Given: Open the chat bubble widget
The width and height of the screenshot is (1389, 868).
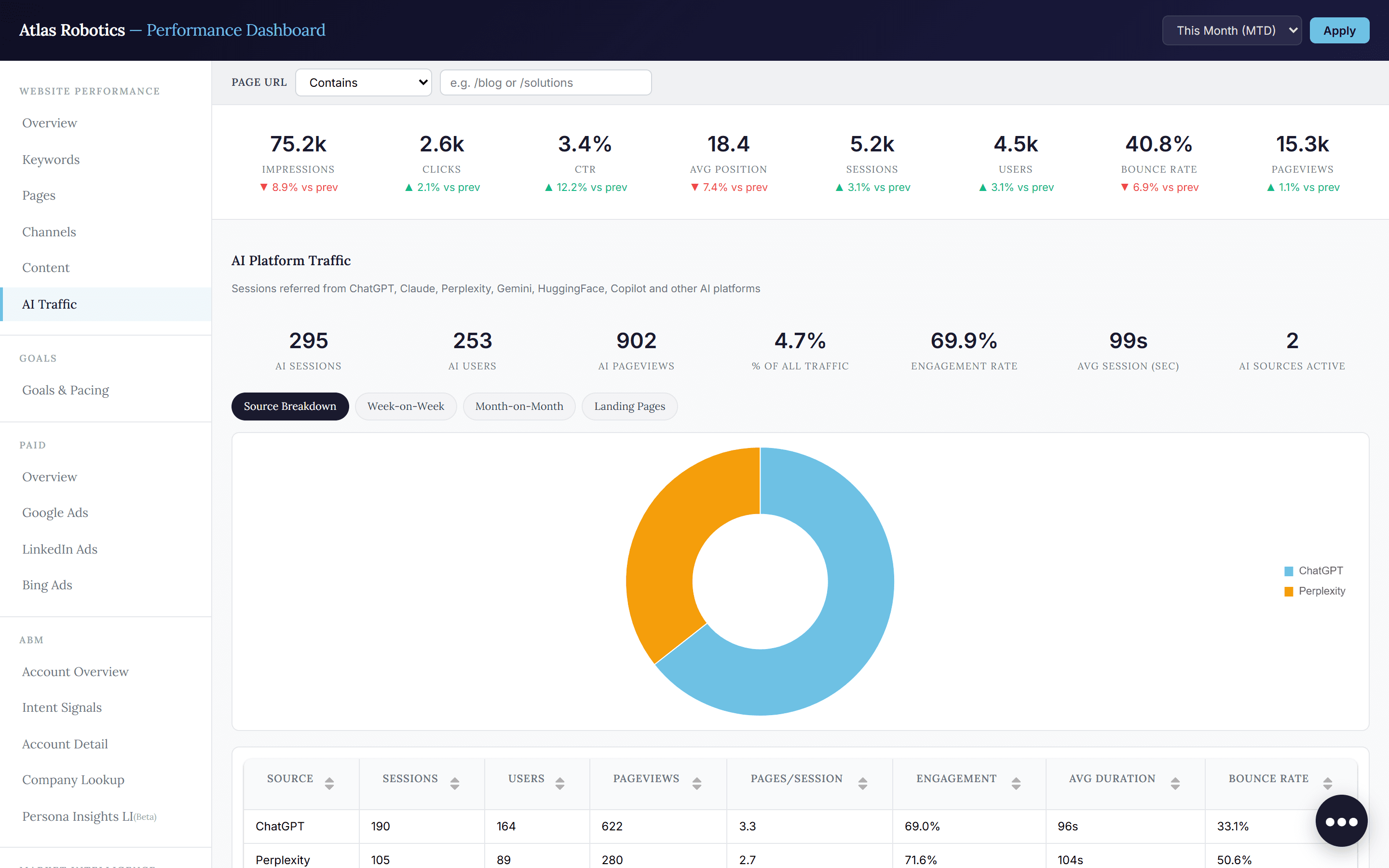Looking at the screenshot, I should pyautogui.click(x=1341, y=821).
